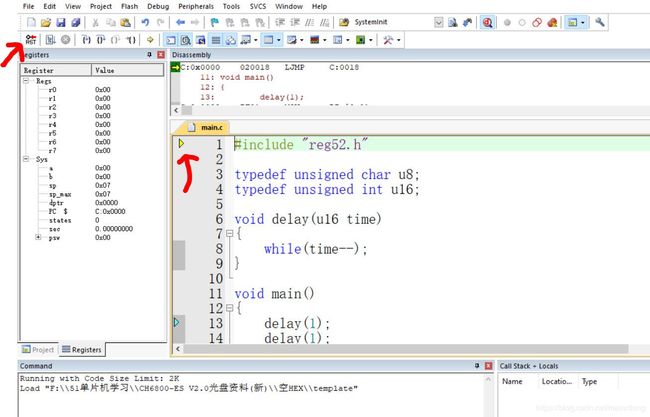The image size is (650, 417).
Task: Toggle the Registers Window icon
Action: (216, 40)
